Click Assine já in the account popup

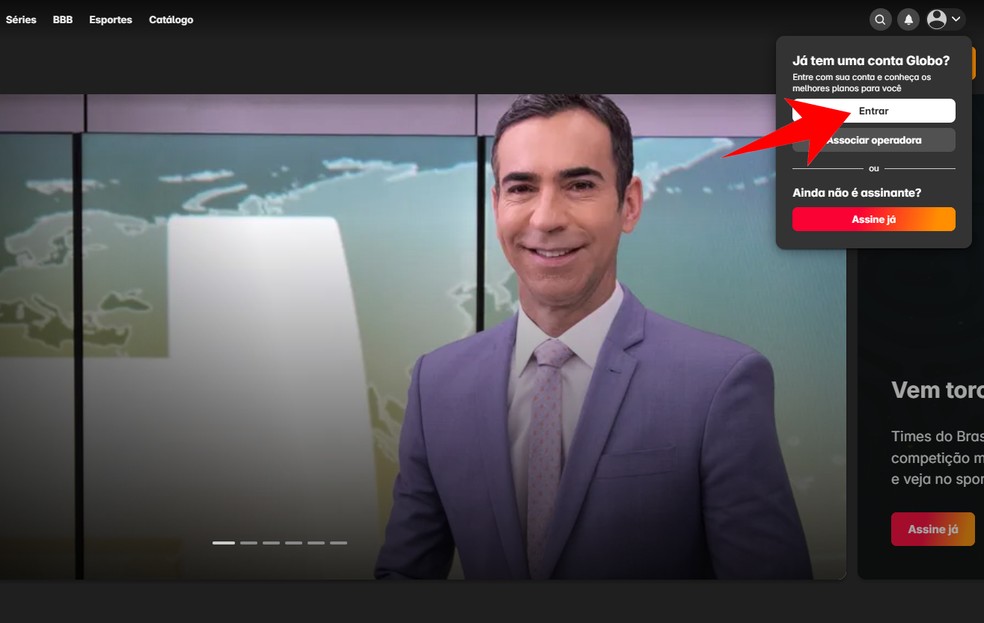tap(874, 219)
